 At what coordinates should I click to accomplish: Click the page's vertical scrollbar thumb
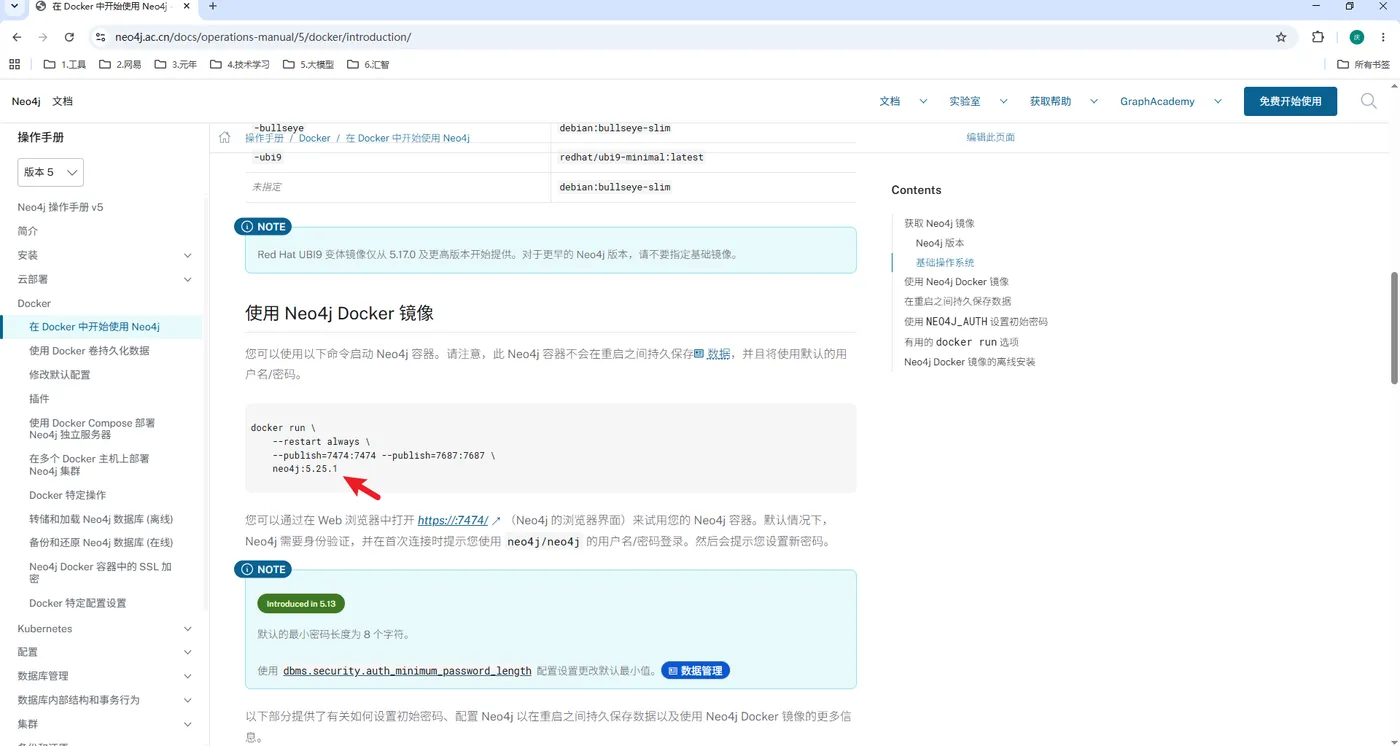pyautogui.click(x=1395, y=327)
